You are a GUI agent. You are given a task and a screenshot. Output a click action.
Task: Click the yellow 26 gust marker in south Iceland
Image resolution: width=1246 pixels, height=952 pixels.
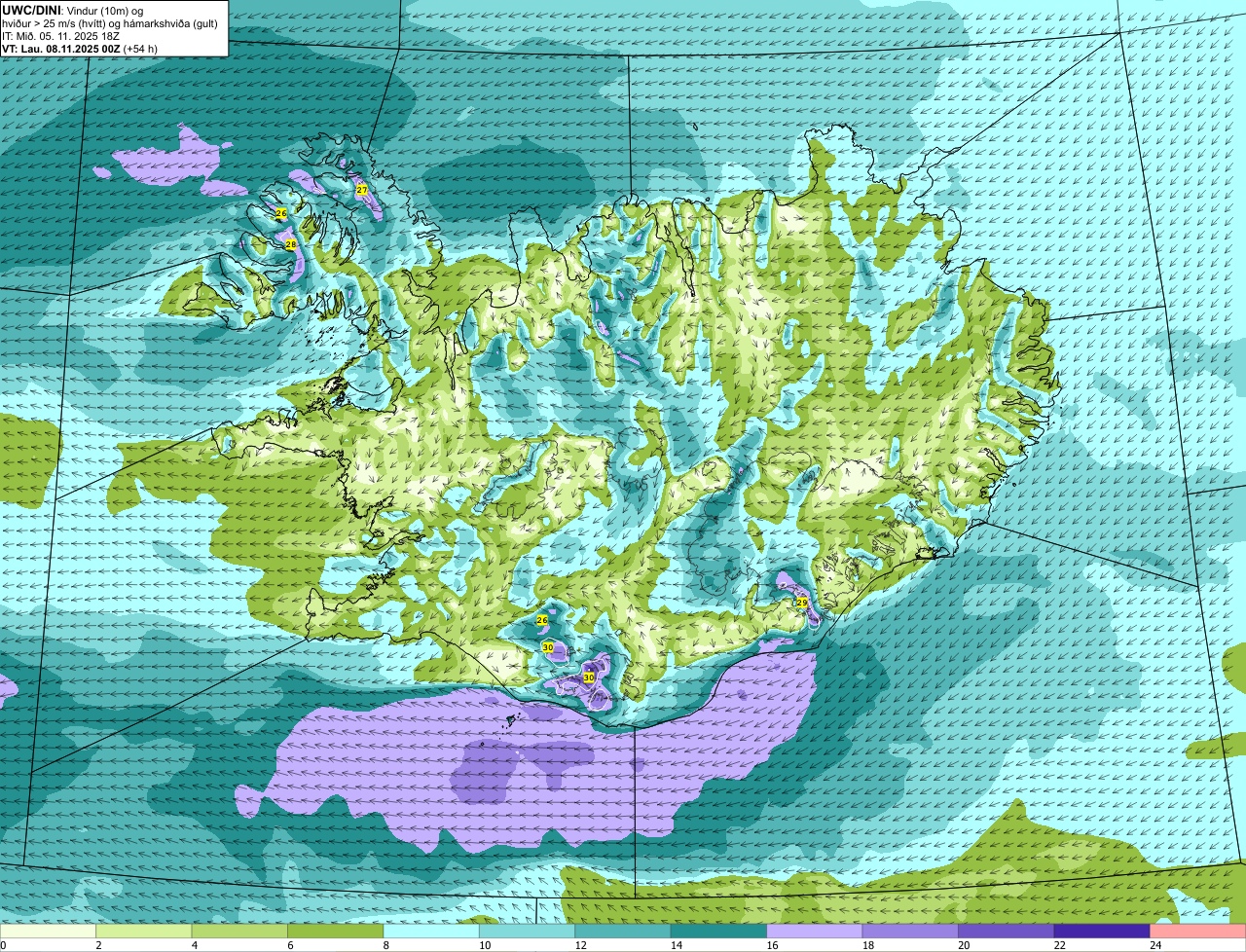[542, 620]
